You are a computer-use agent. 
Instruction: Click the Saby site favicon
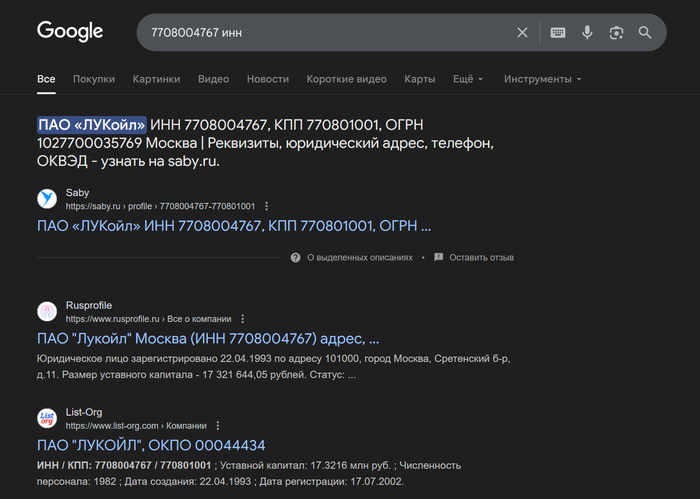point(47,199)
